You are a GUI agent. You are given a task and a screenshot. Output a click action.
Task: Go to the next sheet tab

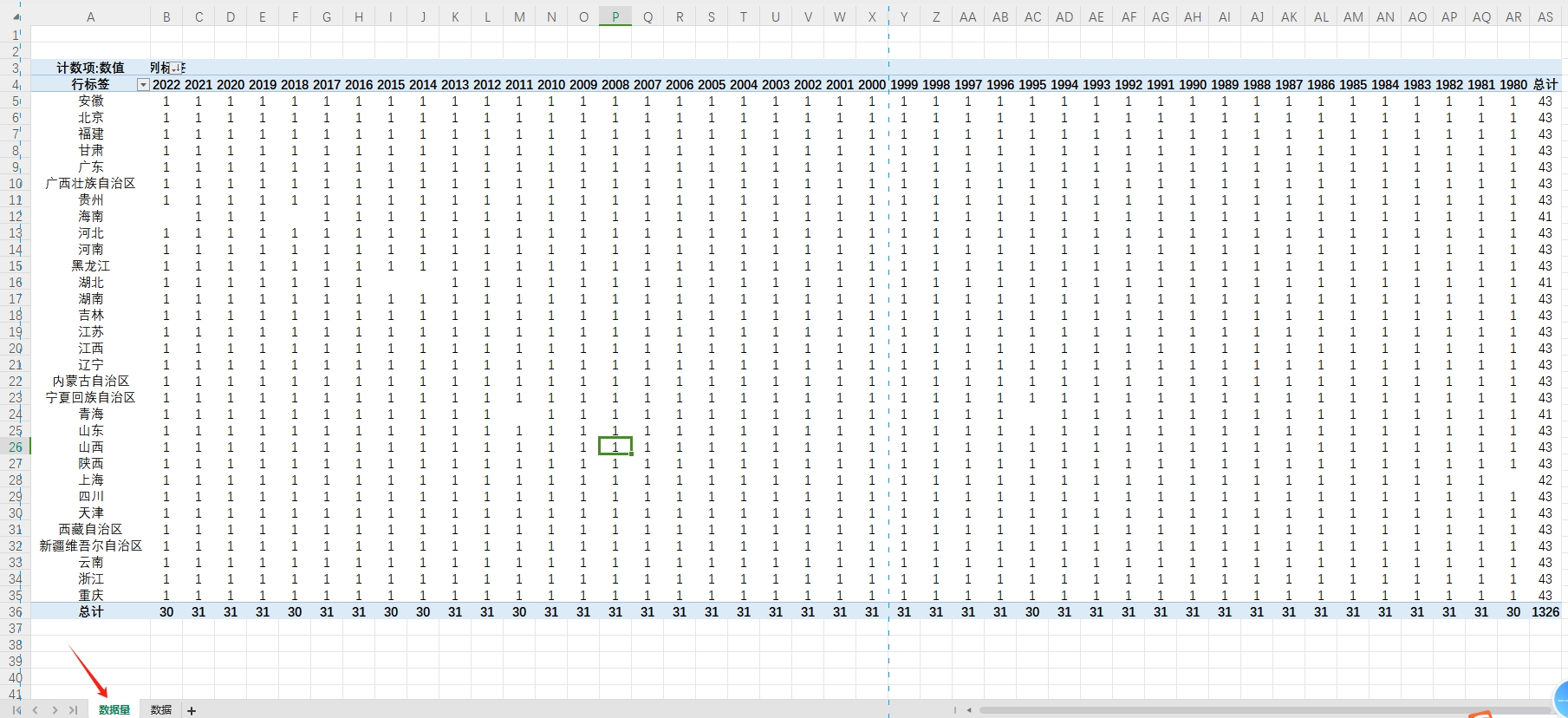[x=55, y=710]
